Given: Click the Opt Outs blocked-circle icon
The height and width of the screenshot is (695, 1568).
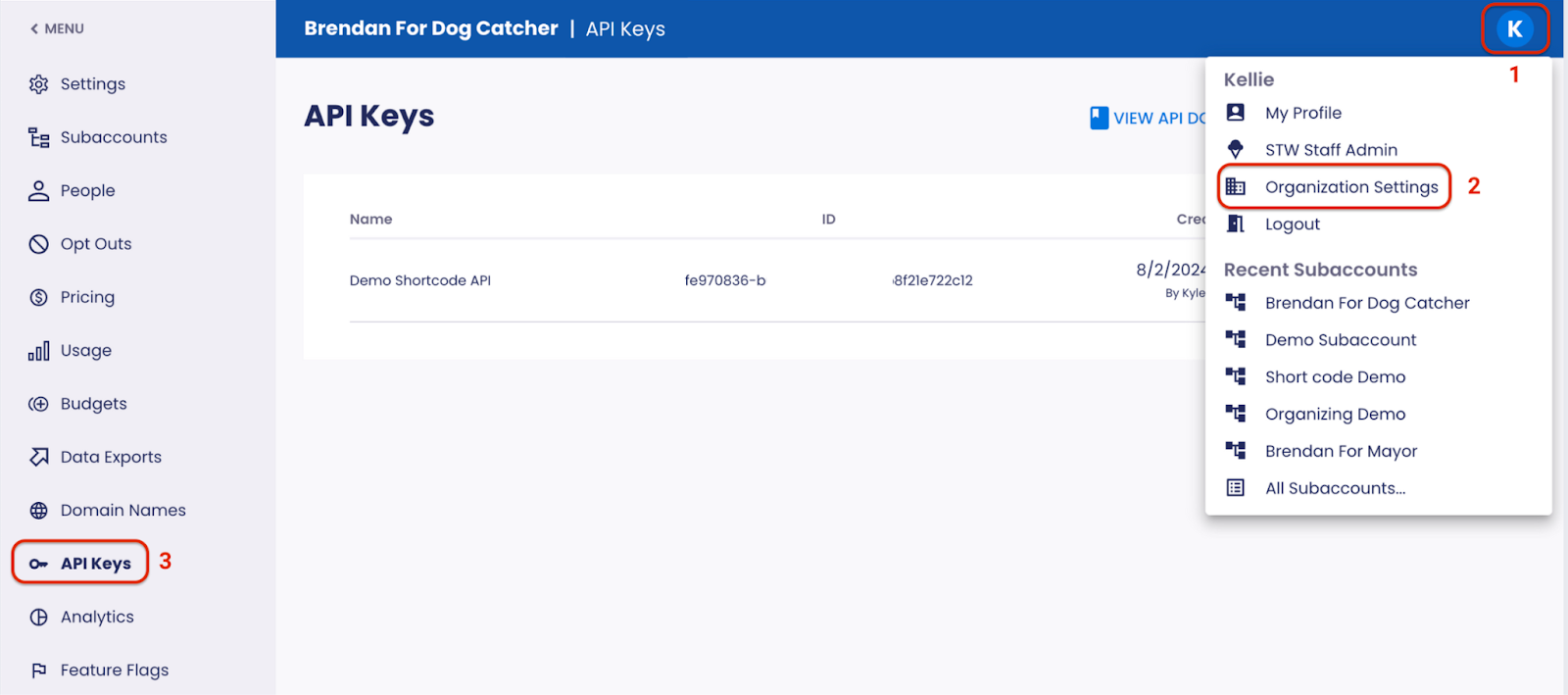Looking at the screenshot, I should click(38, 244).
